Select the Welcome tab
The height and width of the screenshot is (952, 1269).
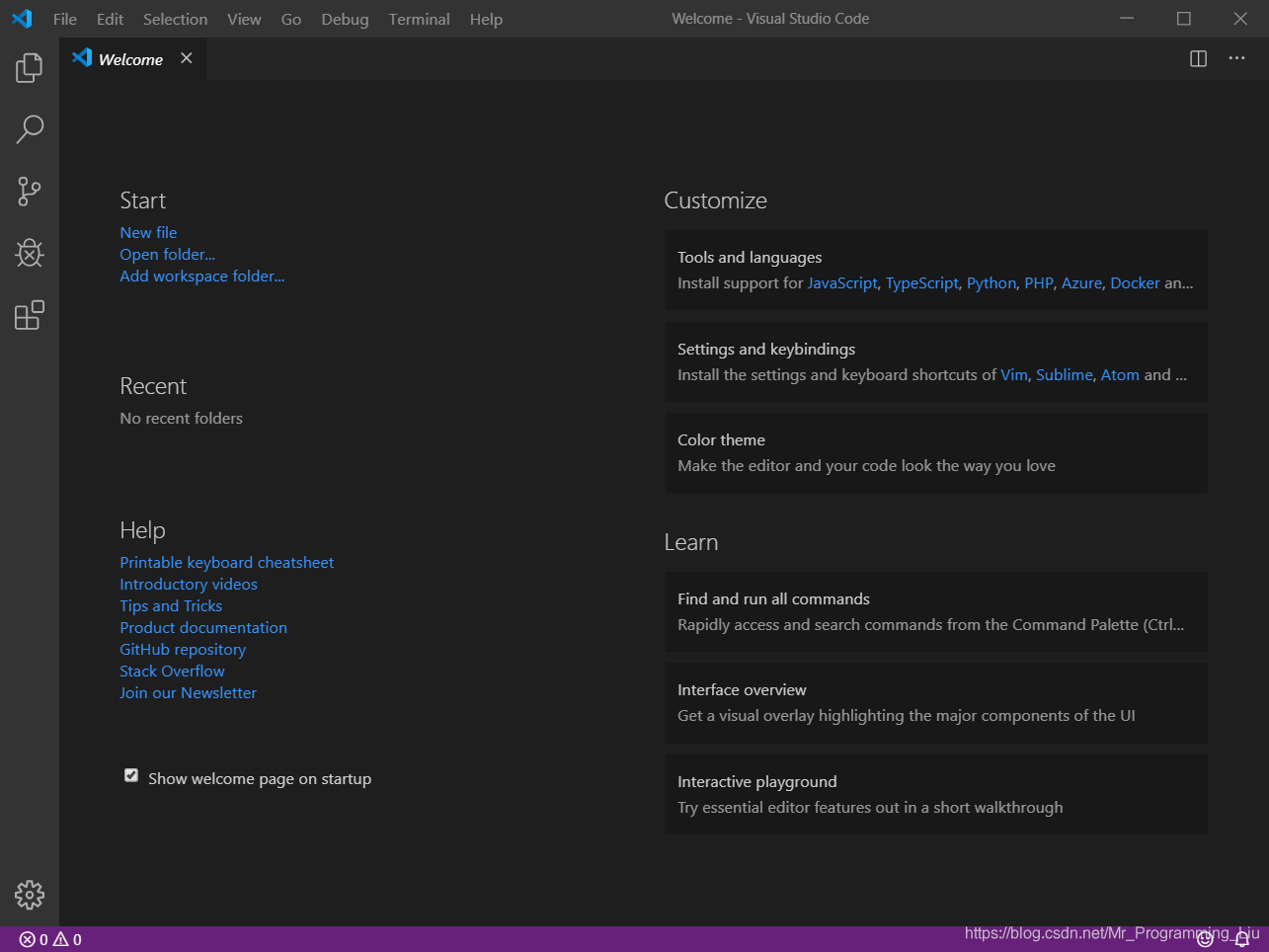[132, 59]
